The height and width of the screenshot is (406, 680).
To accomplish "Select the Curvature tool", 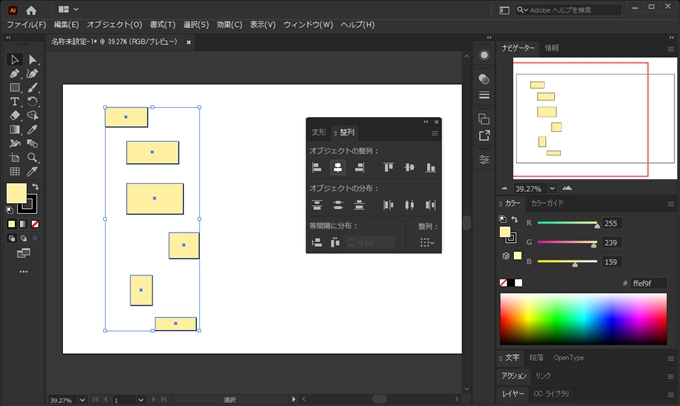I will [33, 73].
